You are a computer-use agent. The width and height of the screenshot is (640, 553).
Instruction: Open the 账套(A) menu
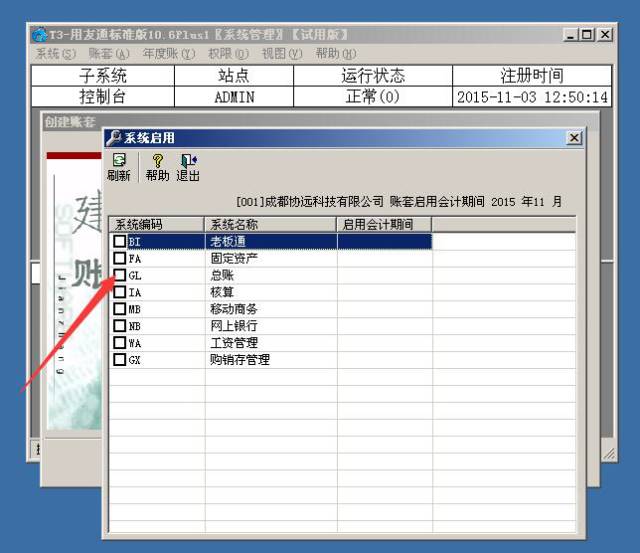109,53
